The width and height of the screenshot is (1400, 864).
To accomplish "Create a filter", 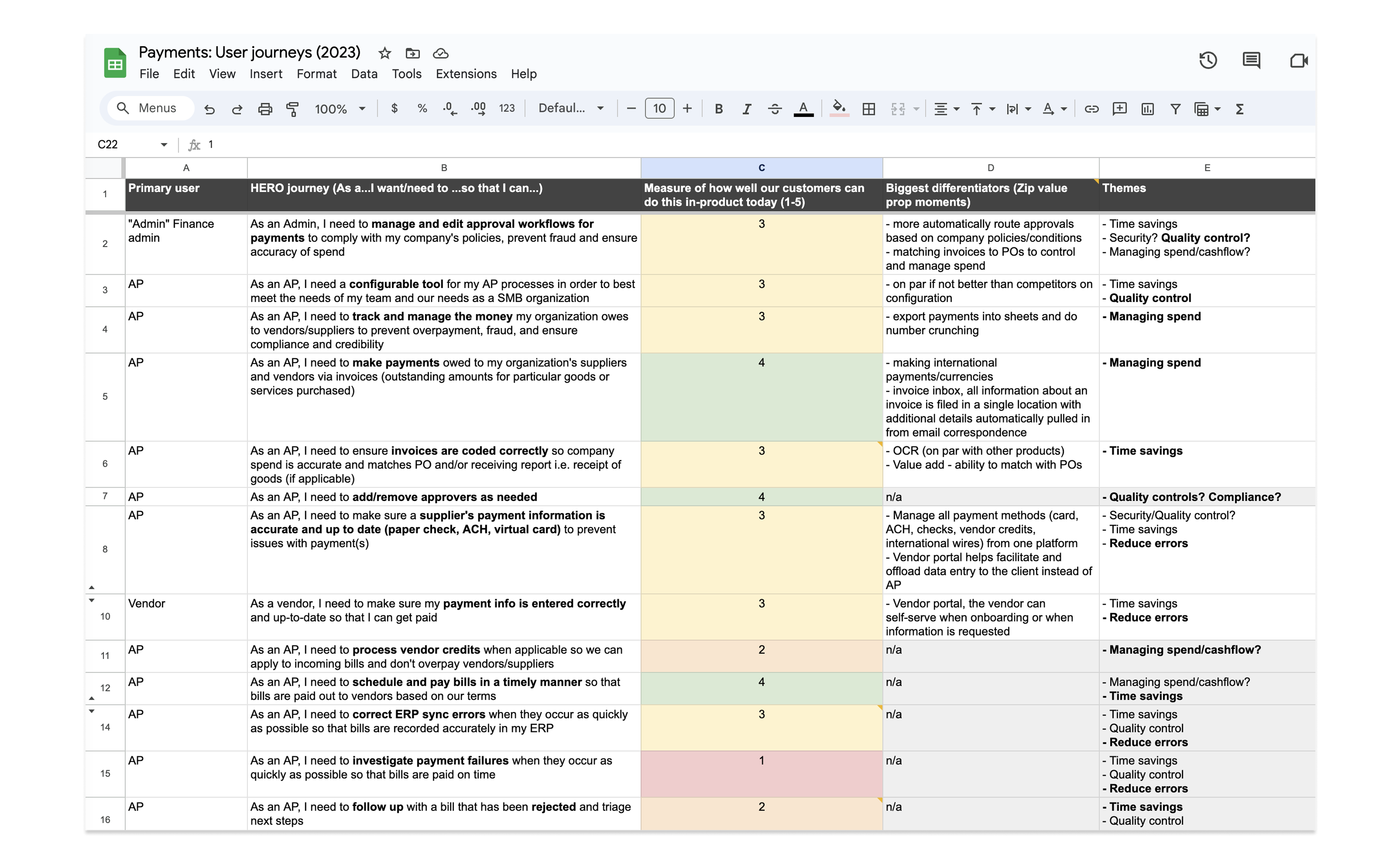I will pos(1175,109).
